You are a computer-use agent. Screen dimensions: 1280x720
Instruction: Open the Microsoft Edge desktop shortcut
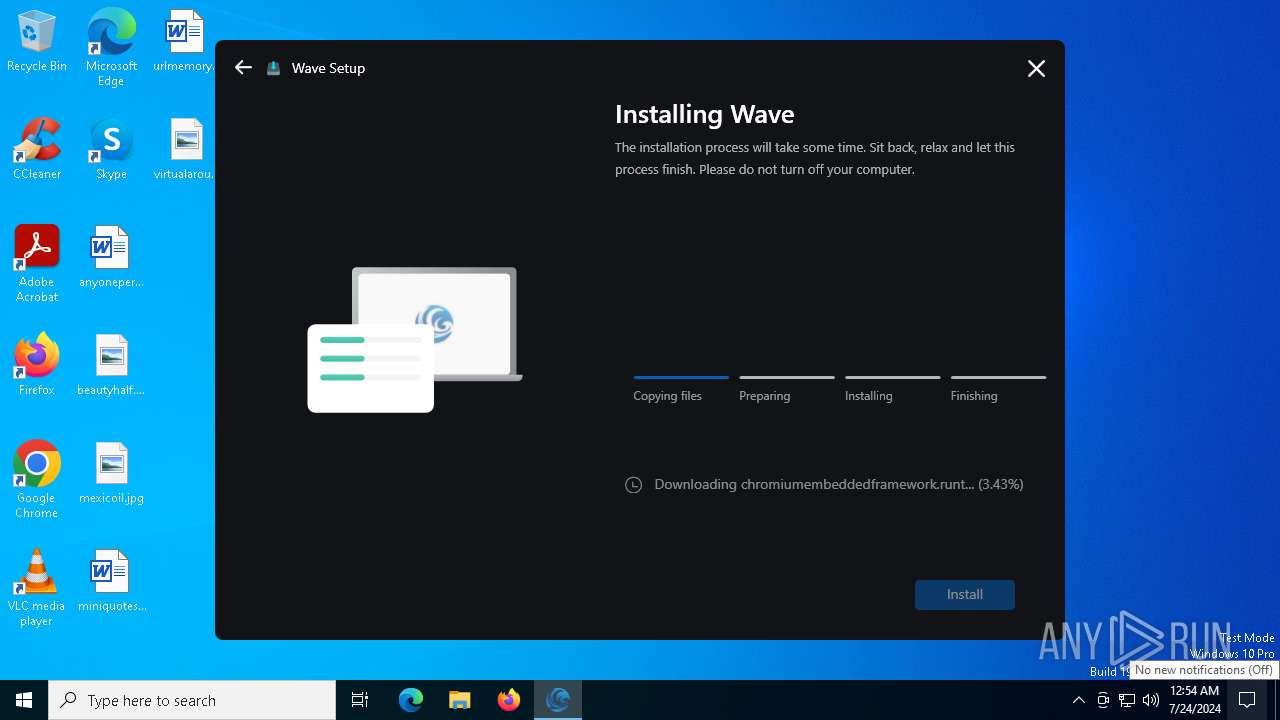[x=111, y=48]
